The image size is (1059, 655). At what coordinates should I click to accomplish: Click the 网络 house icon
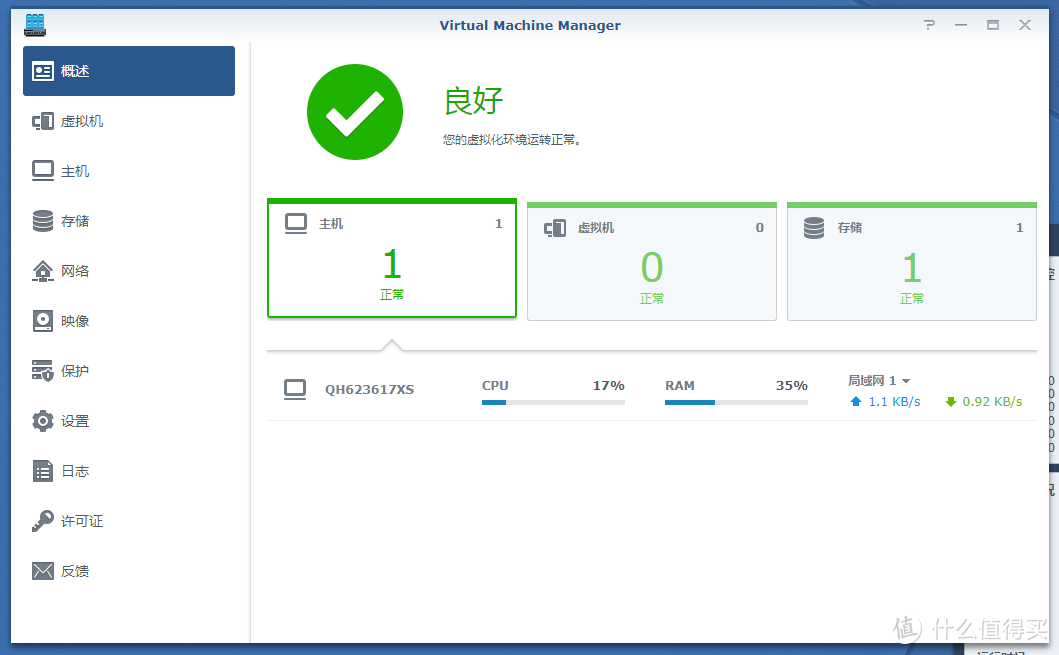pos(43,271)
